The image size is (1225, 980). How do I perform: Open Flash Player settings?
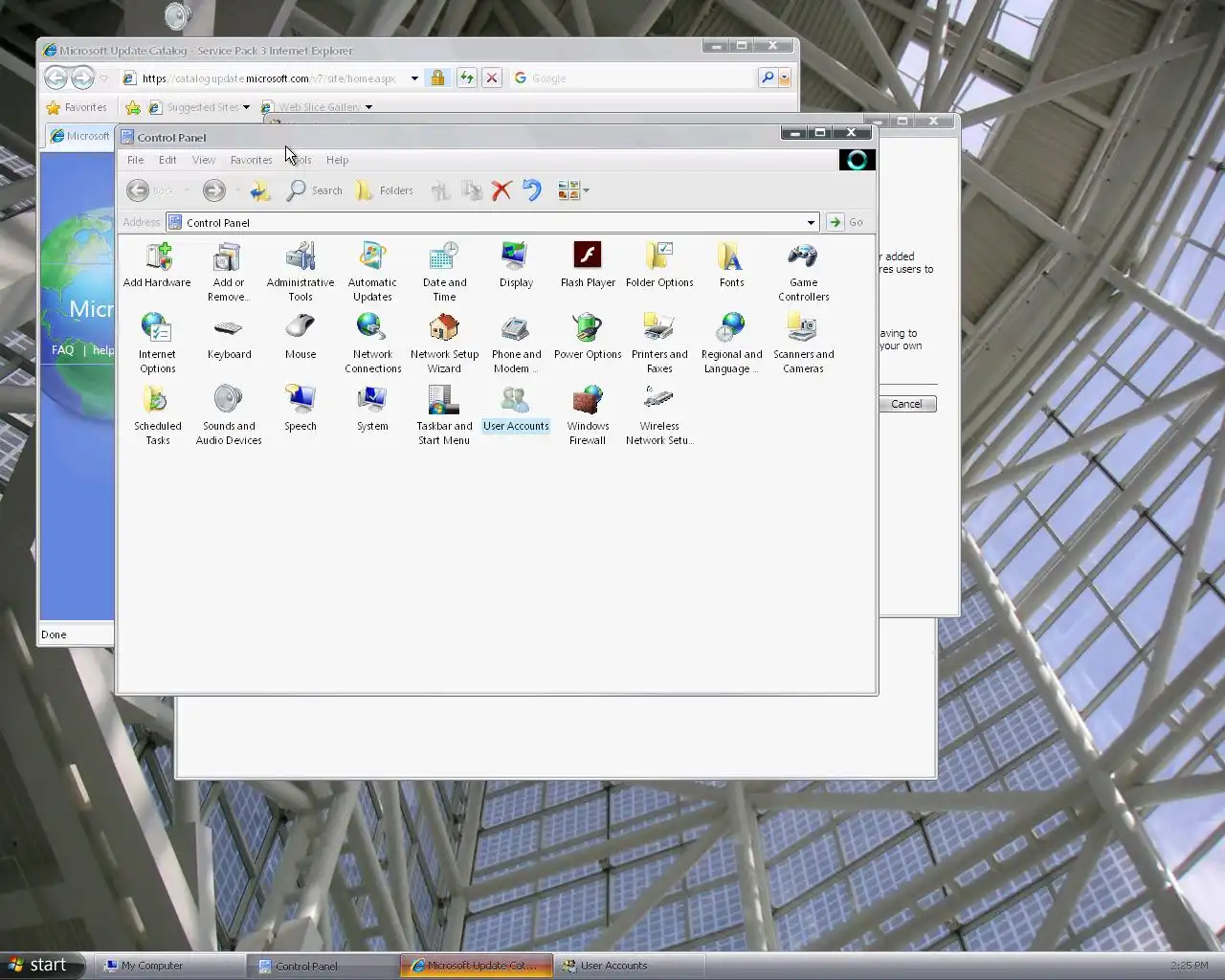588,265
